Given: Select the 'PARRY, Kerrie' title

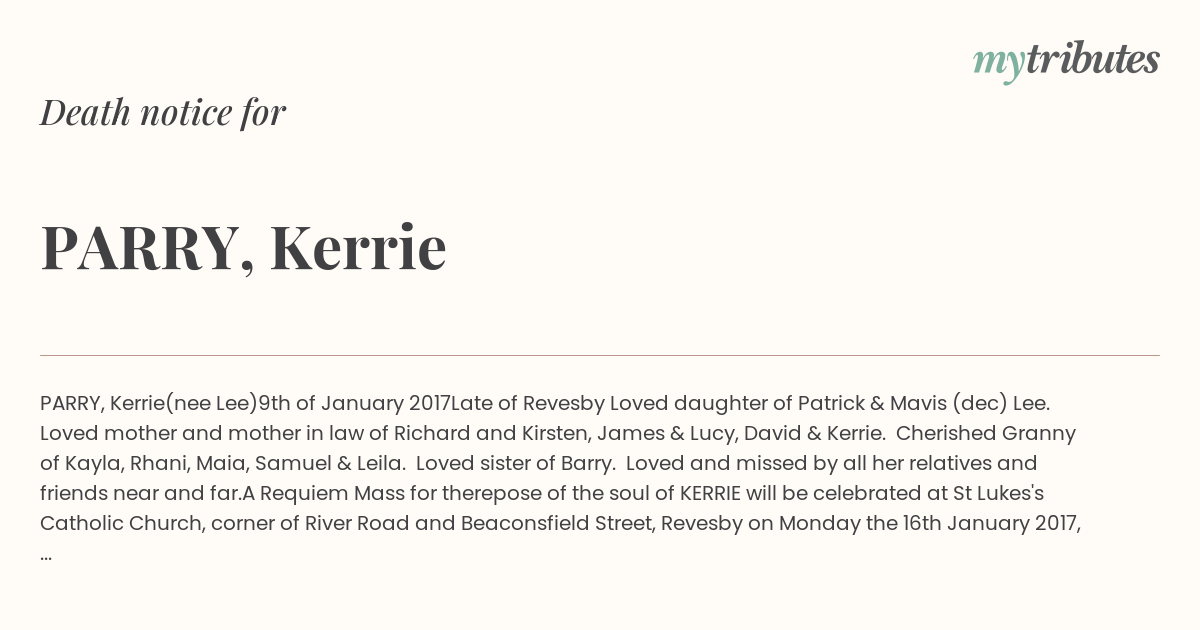Looking at the screenshot, I should 243,248.
